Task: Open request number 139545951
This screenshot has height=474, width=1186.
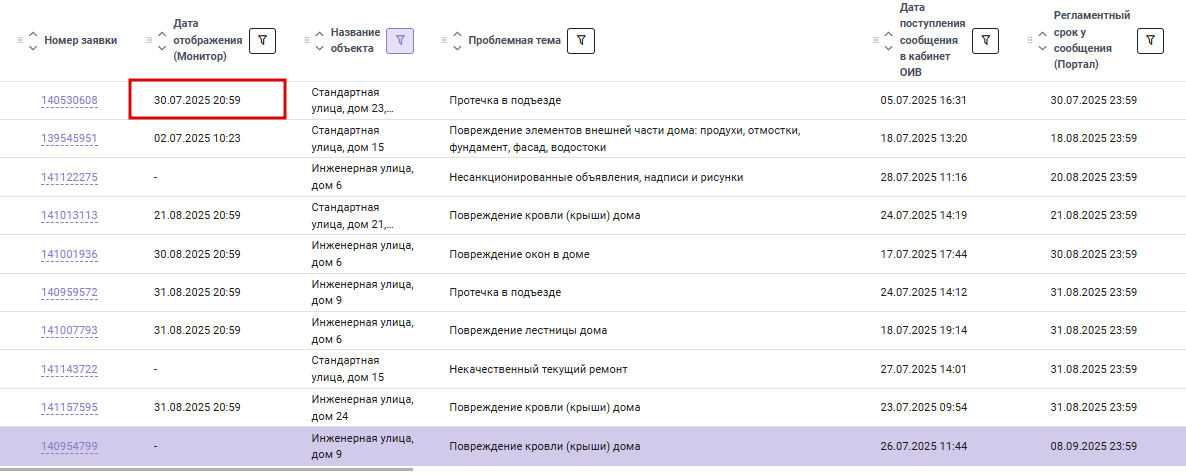Action: (70, 139)
